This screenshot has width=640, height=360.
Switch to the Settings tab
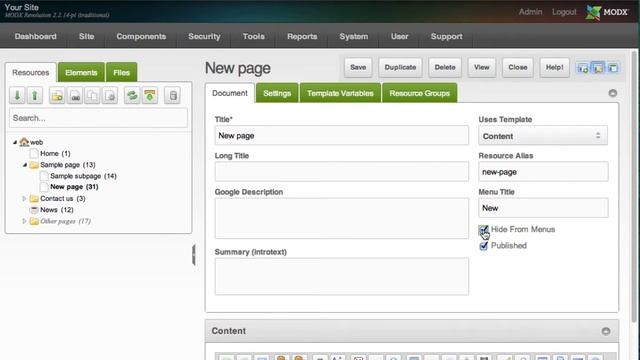[277, 93]
